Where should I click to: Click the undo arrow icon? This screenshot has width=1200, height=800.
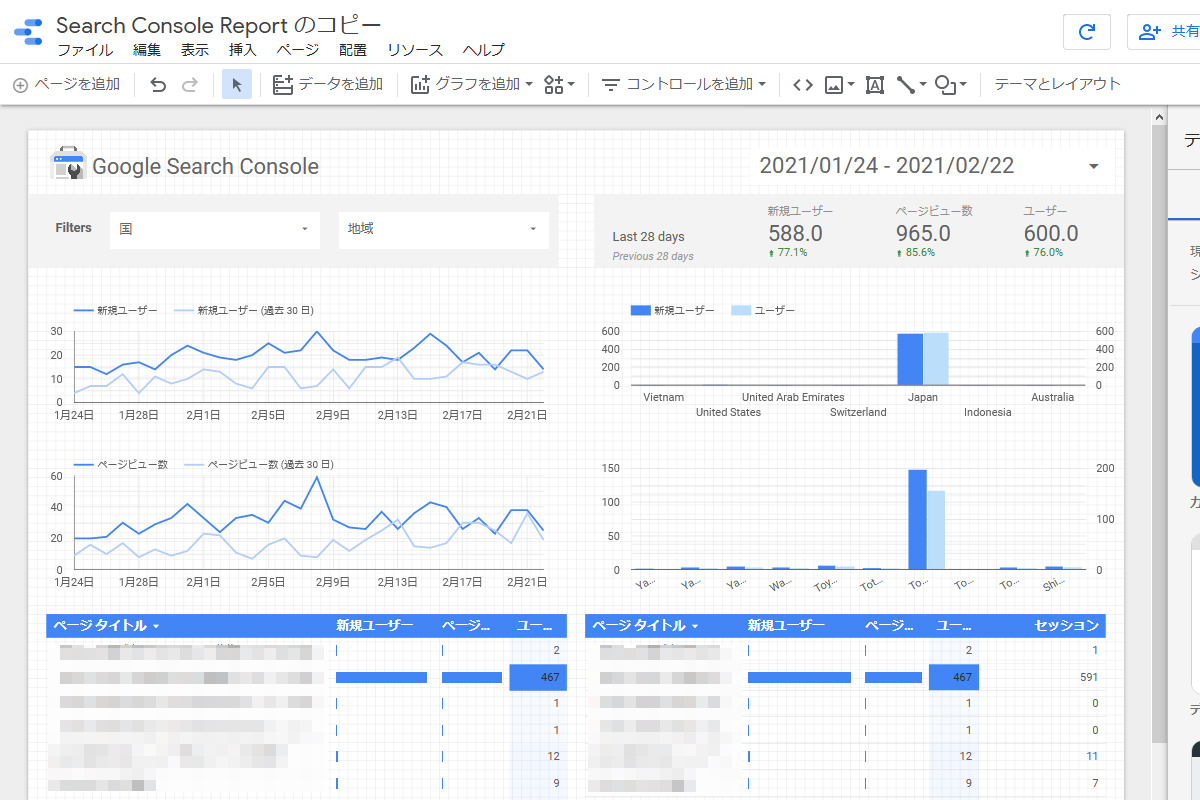158,85
